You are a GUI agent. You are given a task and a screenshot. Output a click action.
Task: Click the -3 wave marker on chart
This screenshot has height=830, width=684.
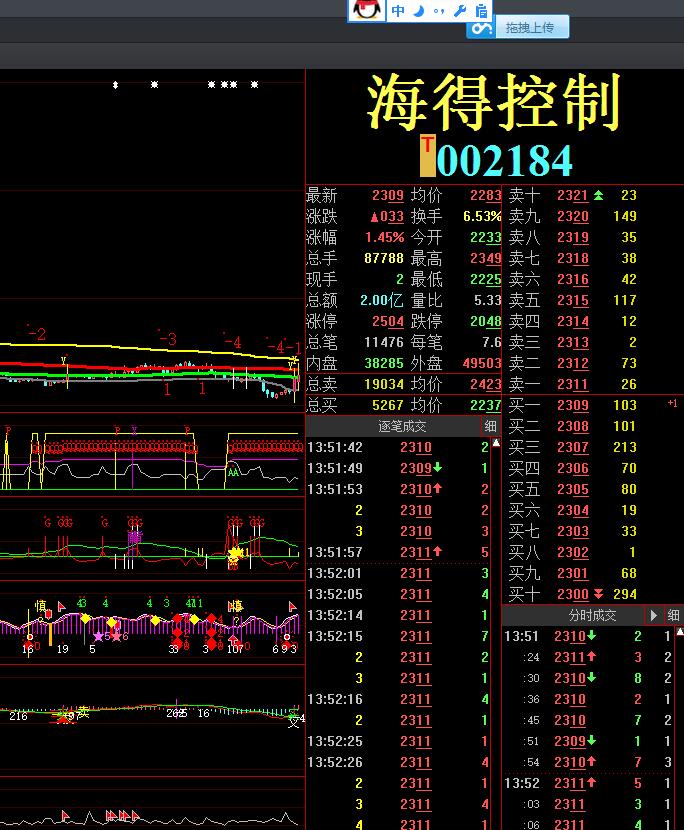point(167,339)
